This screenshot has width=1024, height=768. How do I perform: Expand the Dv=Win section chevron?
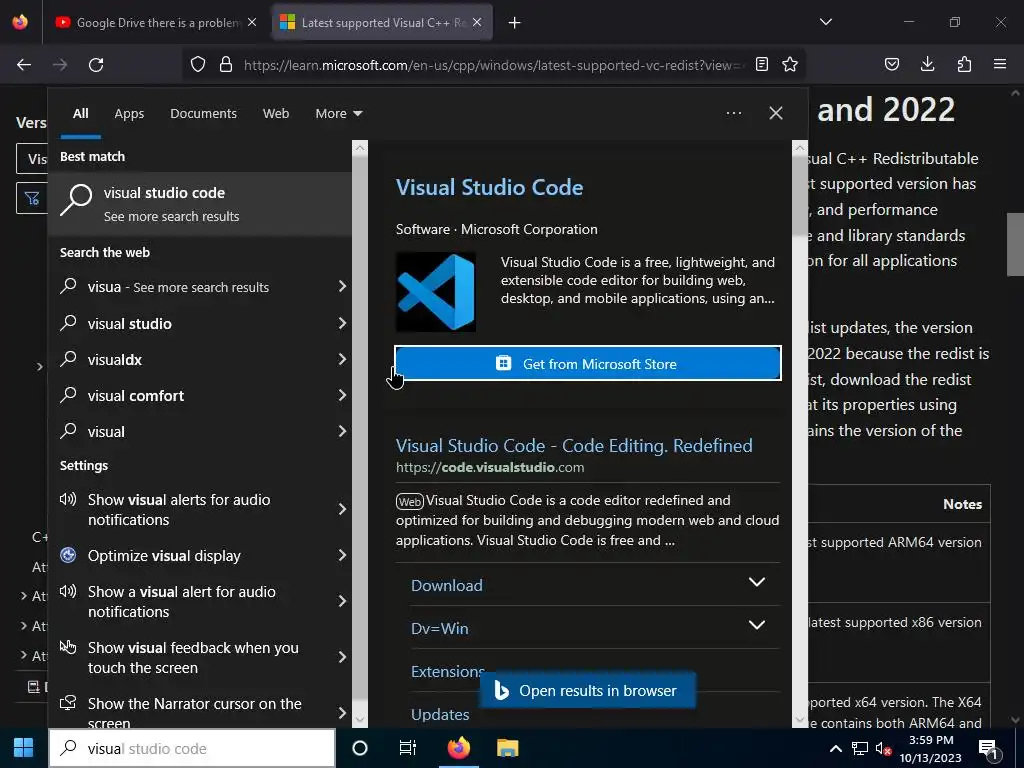click(756, 625)
